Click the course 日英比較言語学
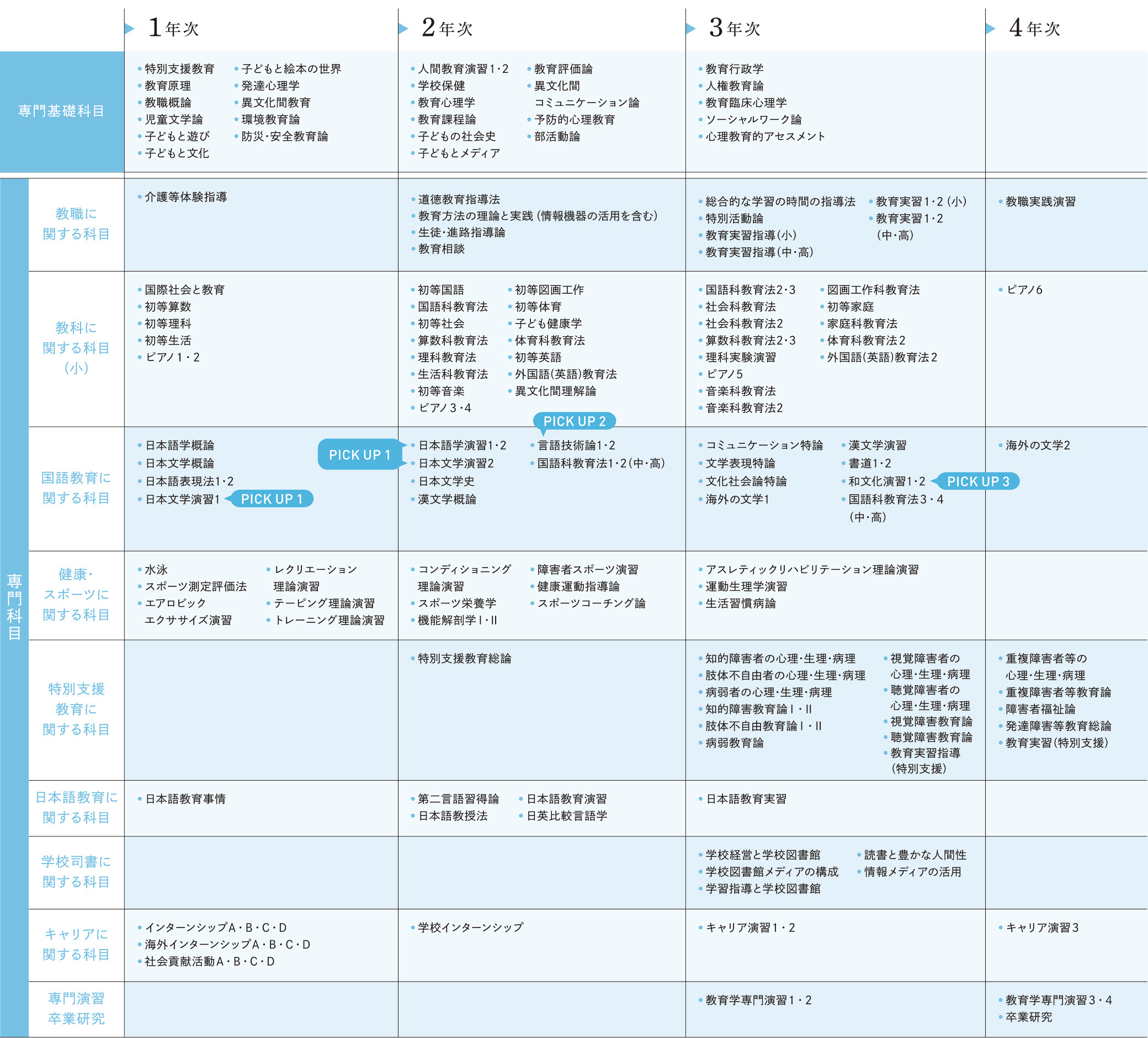This screenshot has width=1148, height=1038. (567, 816)
